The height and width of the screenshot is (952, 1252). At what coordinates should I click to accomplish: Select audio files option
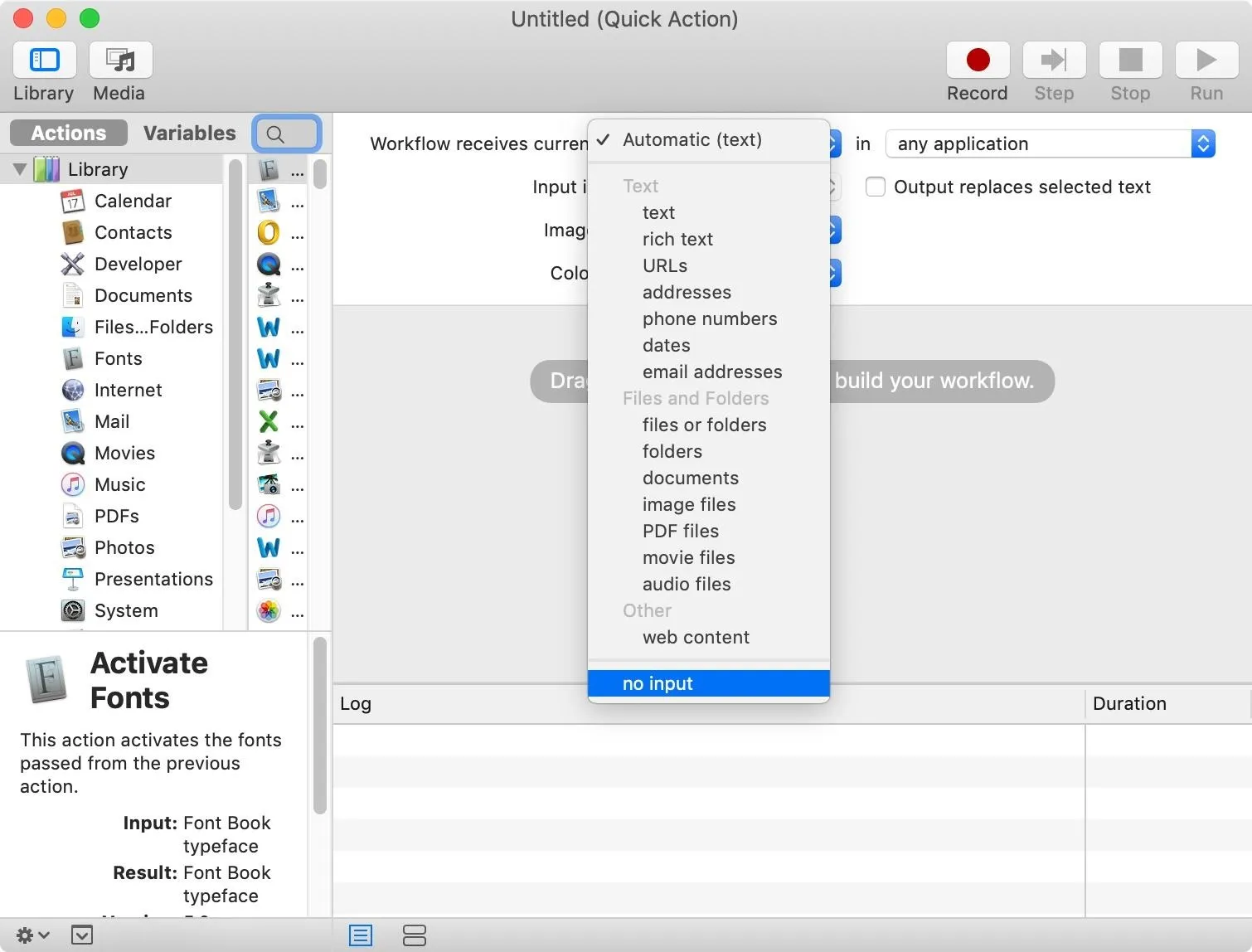pyautogui.click(x=709, y=584)
